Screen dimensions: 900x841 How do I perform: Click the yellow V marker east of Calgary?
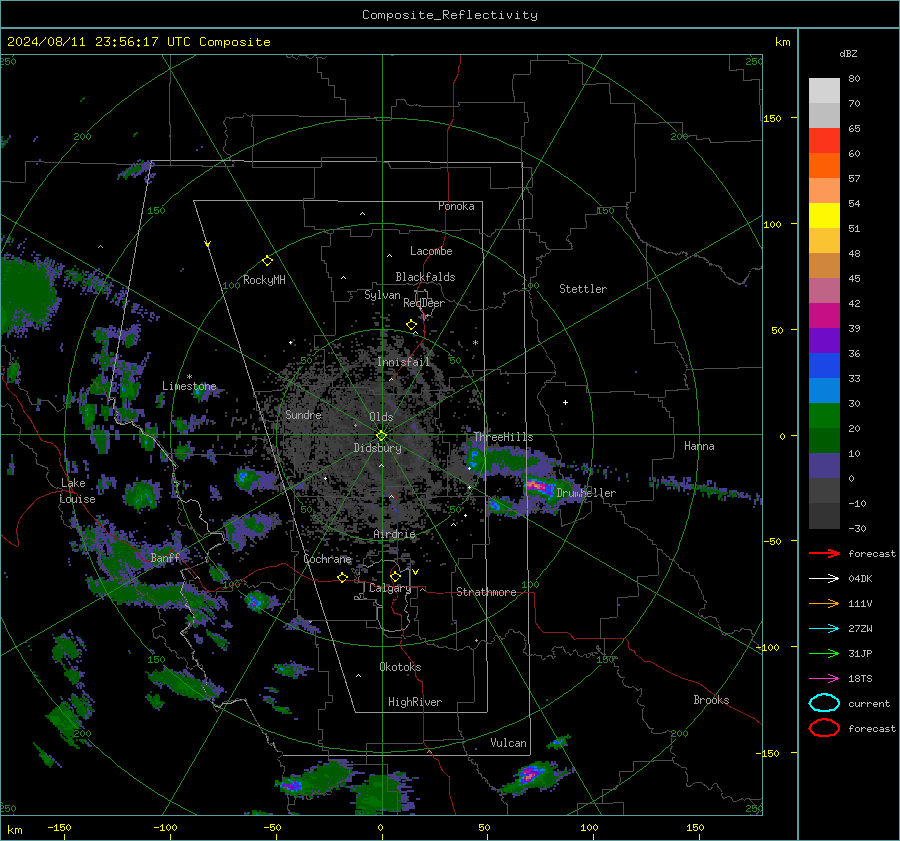(416, 572)
